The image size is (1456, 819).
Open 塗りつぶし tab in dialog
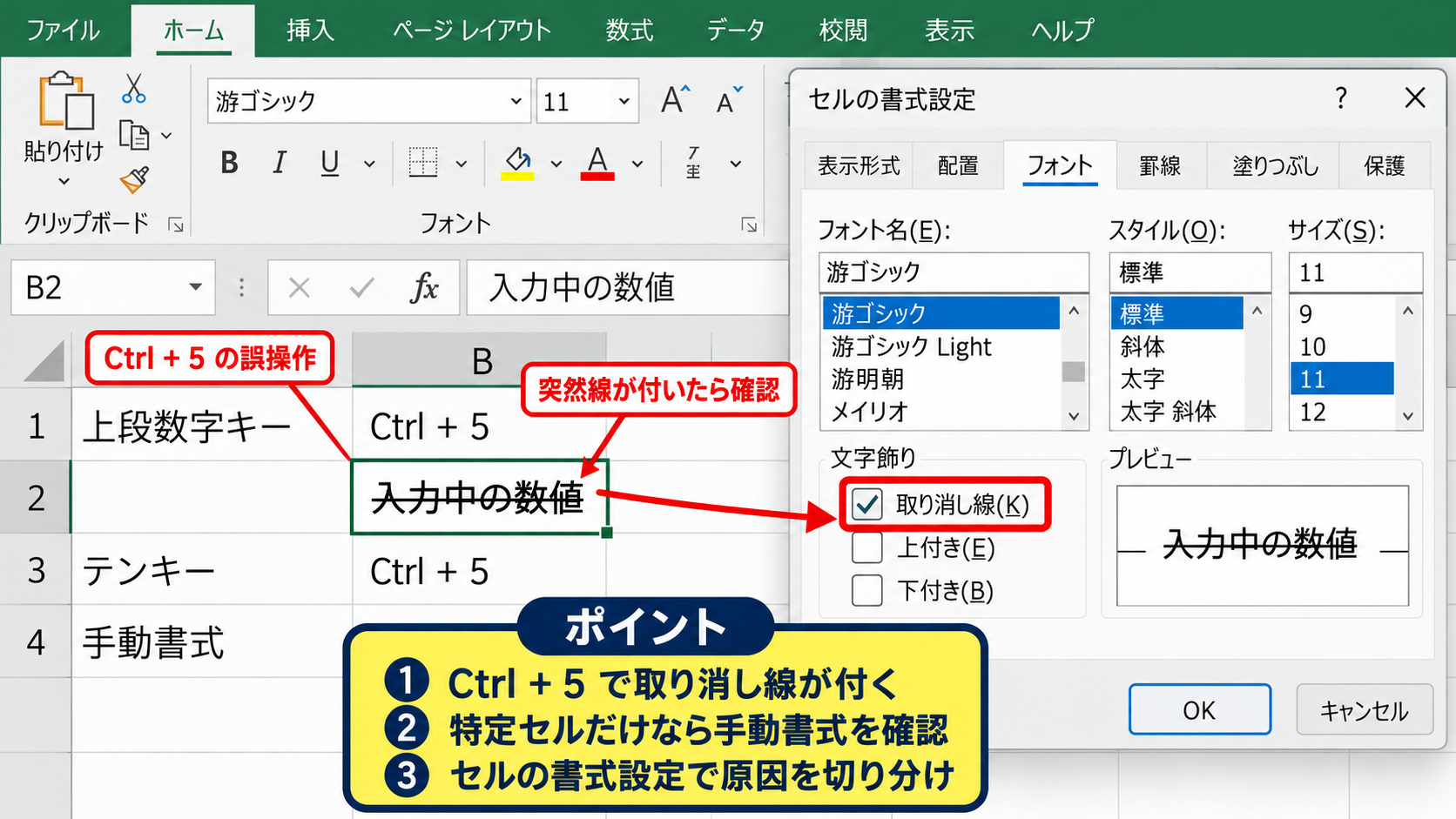pos(1275,165)
